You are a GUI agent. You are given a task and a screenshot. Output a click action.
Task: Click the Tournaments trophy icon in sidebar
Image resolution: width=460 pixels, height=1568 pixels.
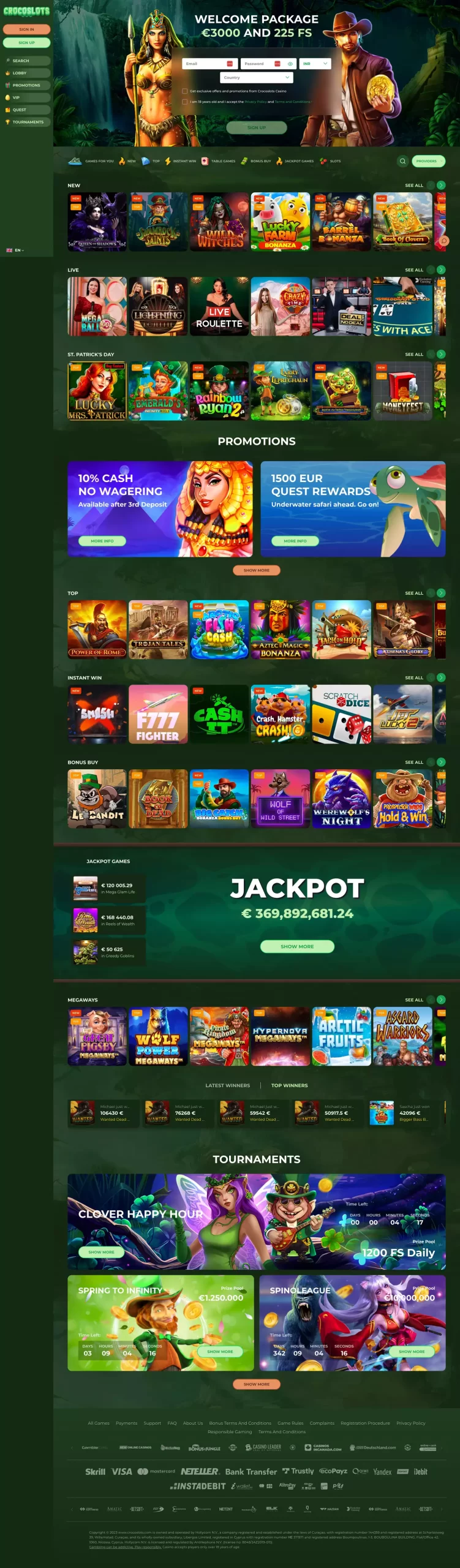(x=7, y=122)
